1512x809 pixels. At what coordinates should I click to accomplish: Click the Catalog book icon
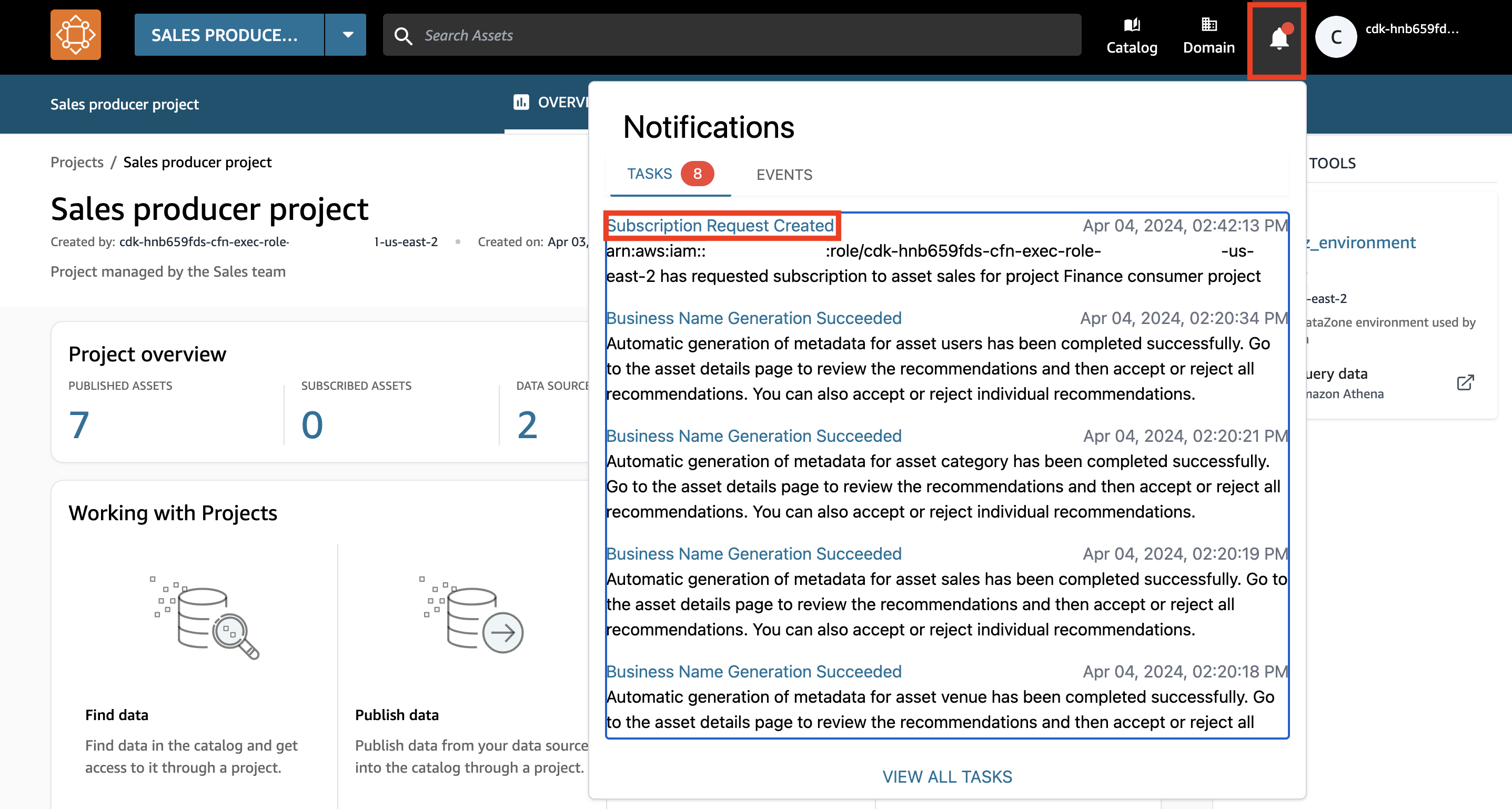coord(1131,25)
